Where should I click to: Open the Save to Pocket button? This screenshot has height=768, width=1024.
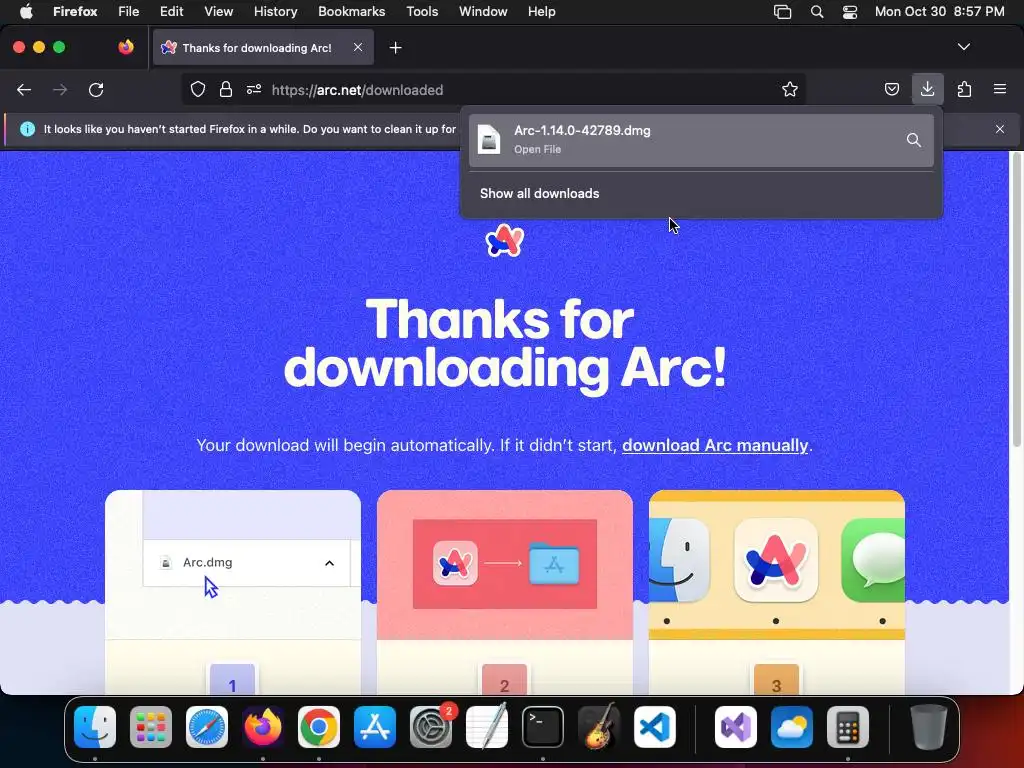coord(891,89)
